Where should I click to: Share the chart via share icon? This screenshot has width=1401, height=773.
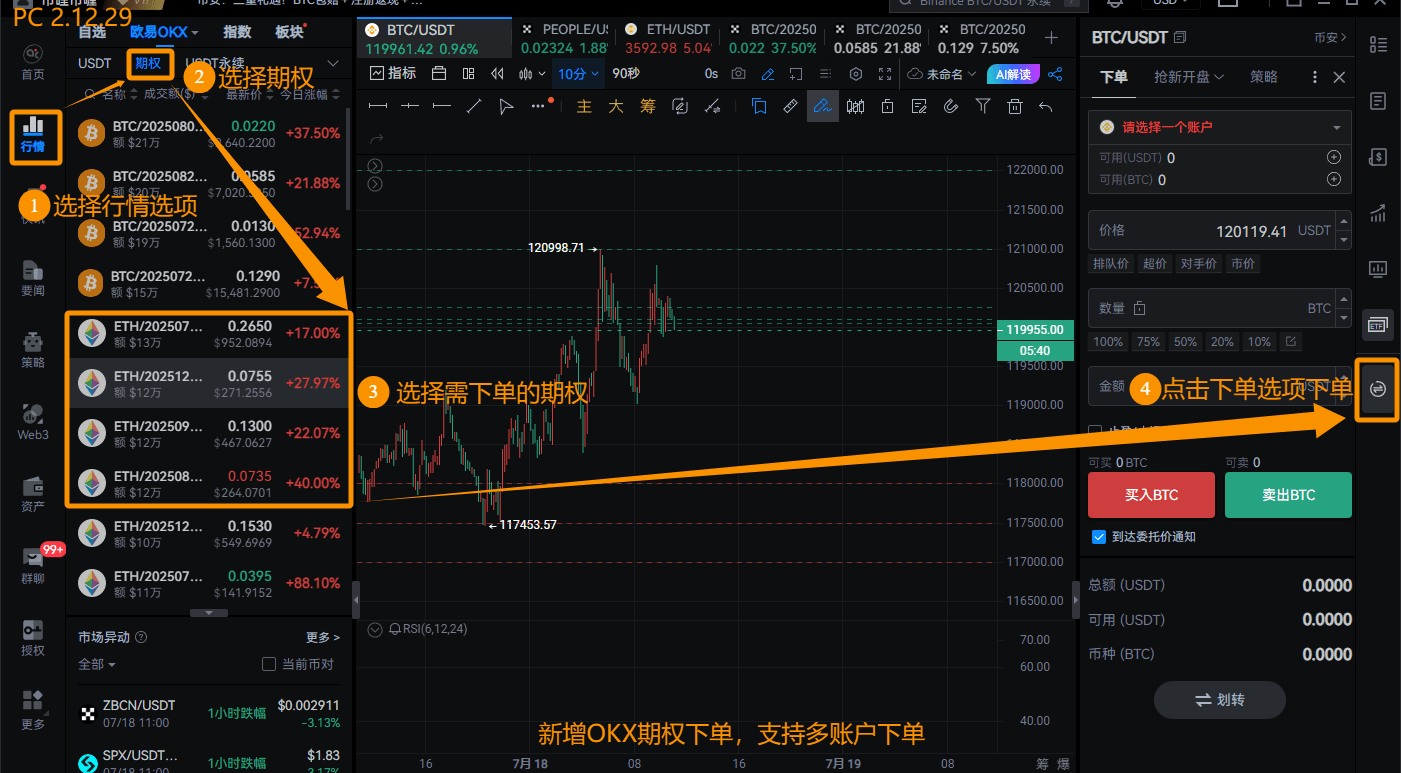tap(1055, 73)
